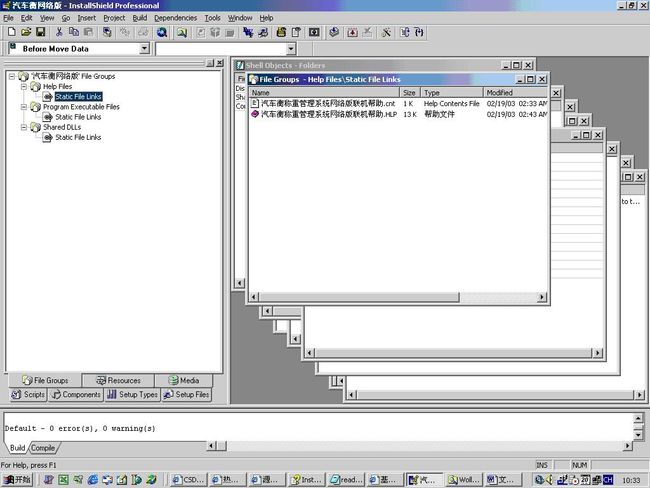Select the .cnt help contents file row

tap(398, 103)
